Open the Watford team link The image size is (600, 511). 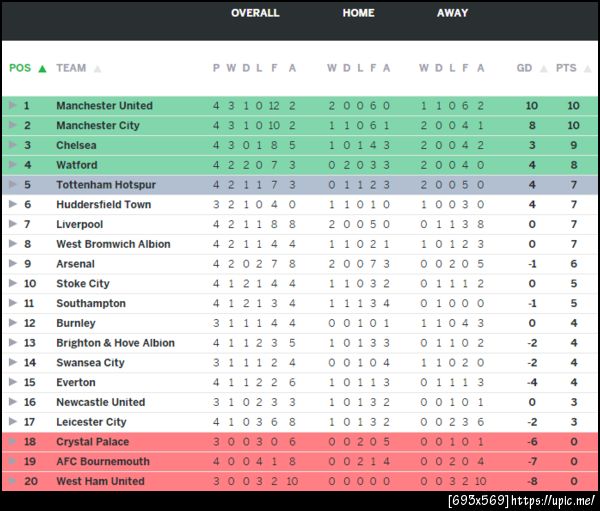76,165
